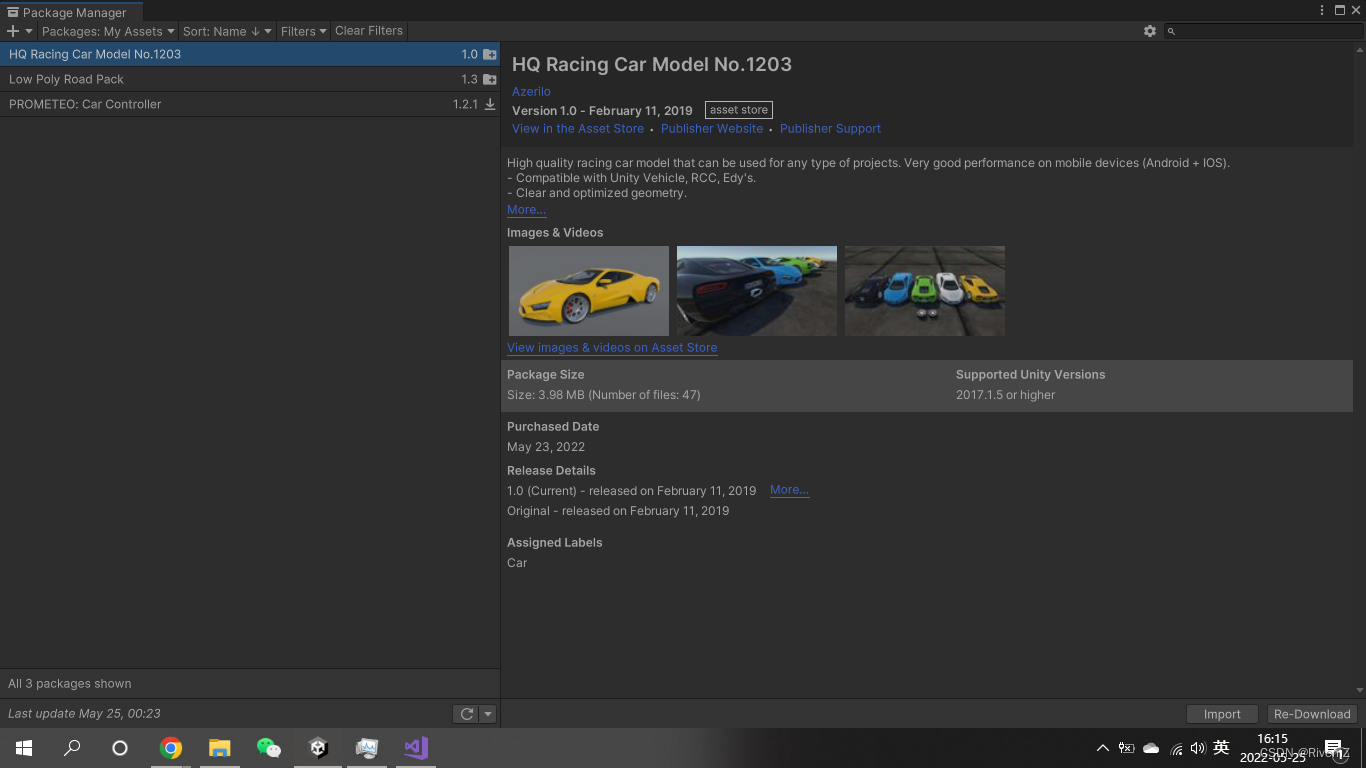The width and height of the screenshot is (1366, 768).
Task: Open the refresh options dropdown arrow
Action: point(487,713)
